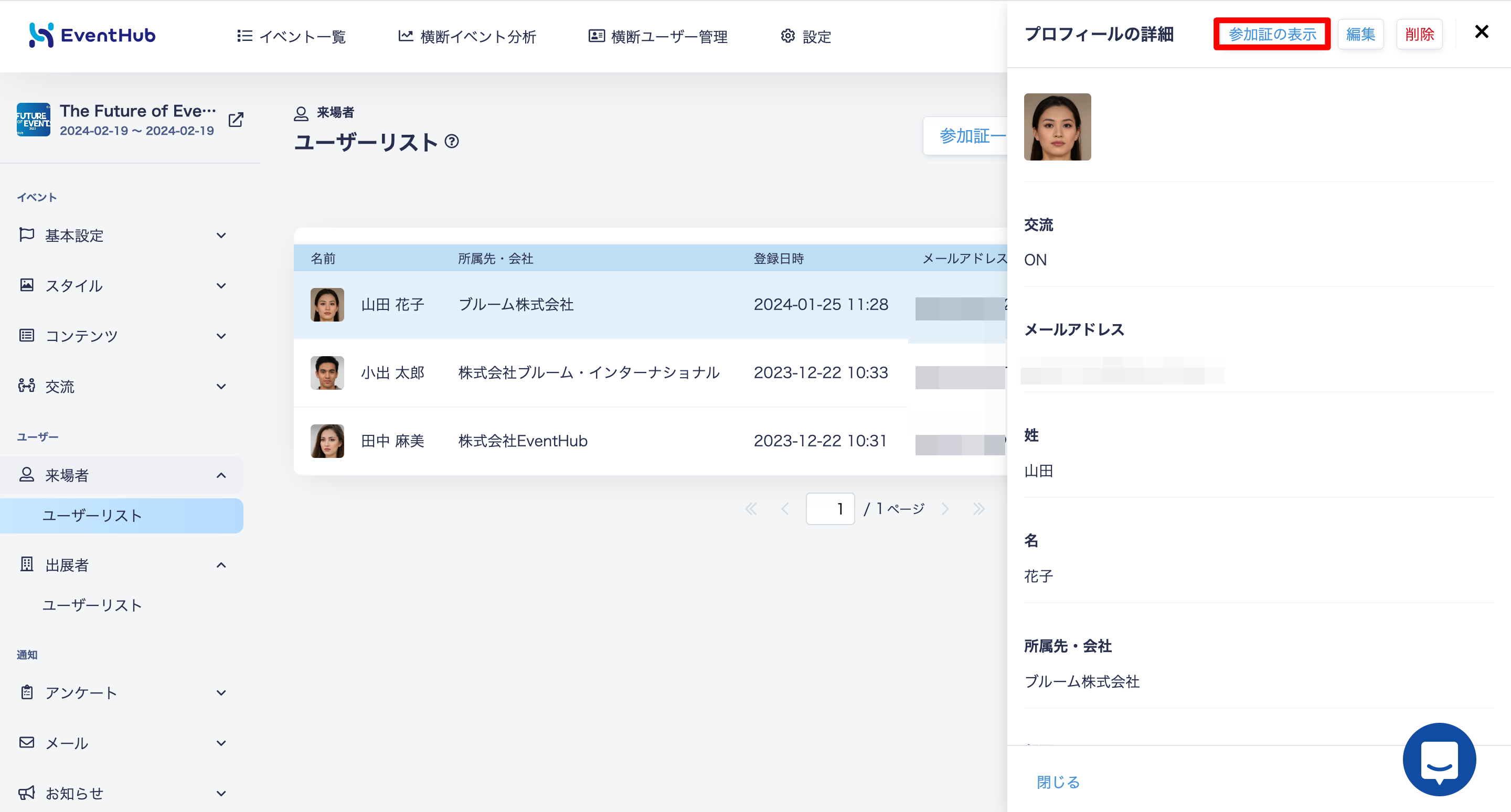
Task: Click ブルーム株式会社 in the profile panel
Action: tap(1082, 681)
